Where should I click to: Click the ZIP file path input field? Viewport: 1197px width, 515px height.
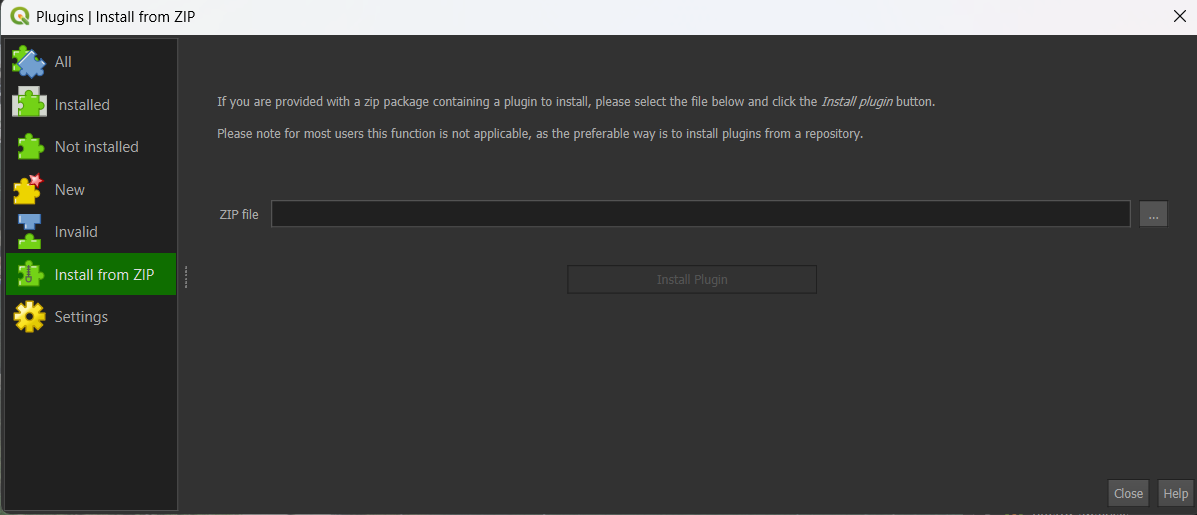pyautogui.click(x=700, y=214)
